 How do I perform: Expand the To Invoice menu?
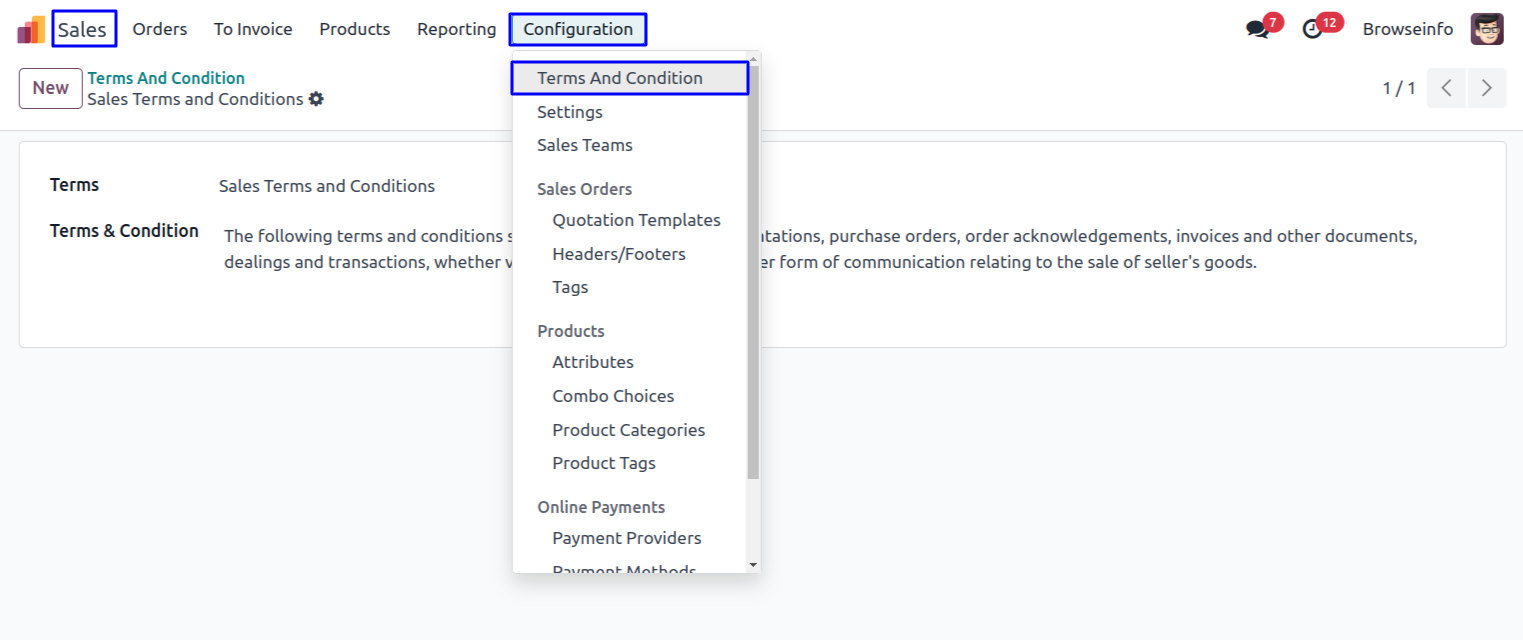click(253, 29)
